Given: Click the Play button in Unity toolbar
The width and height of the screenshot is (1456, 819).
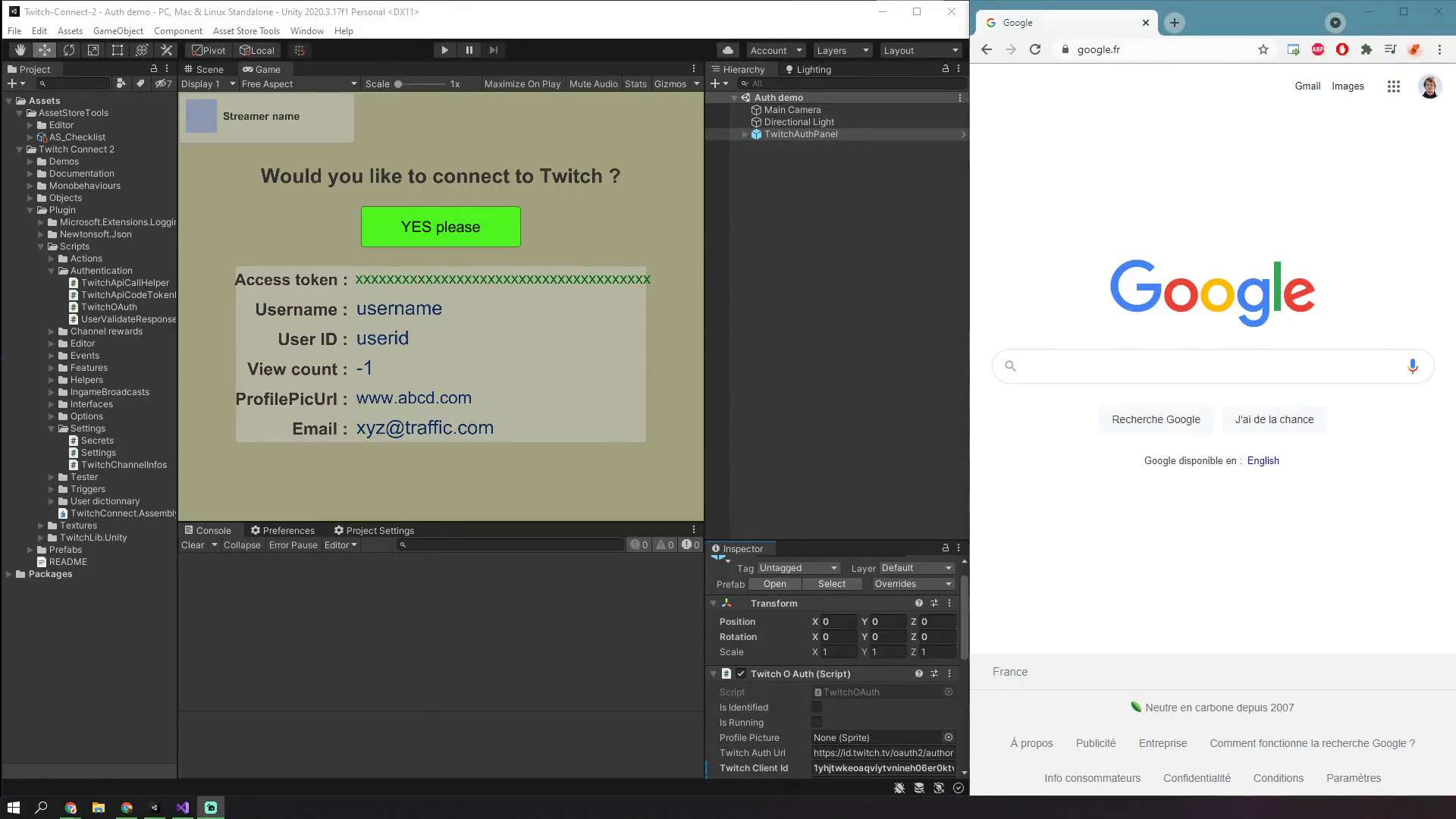Looking at the screenshot, I should [444, 50].
